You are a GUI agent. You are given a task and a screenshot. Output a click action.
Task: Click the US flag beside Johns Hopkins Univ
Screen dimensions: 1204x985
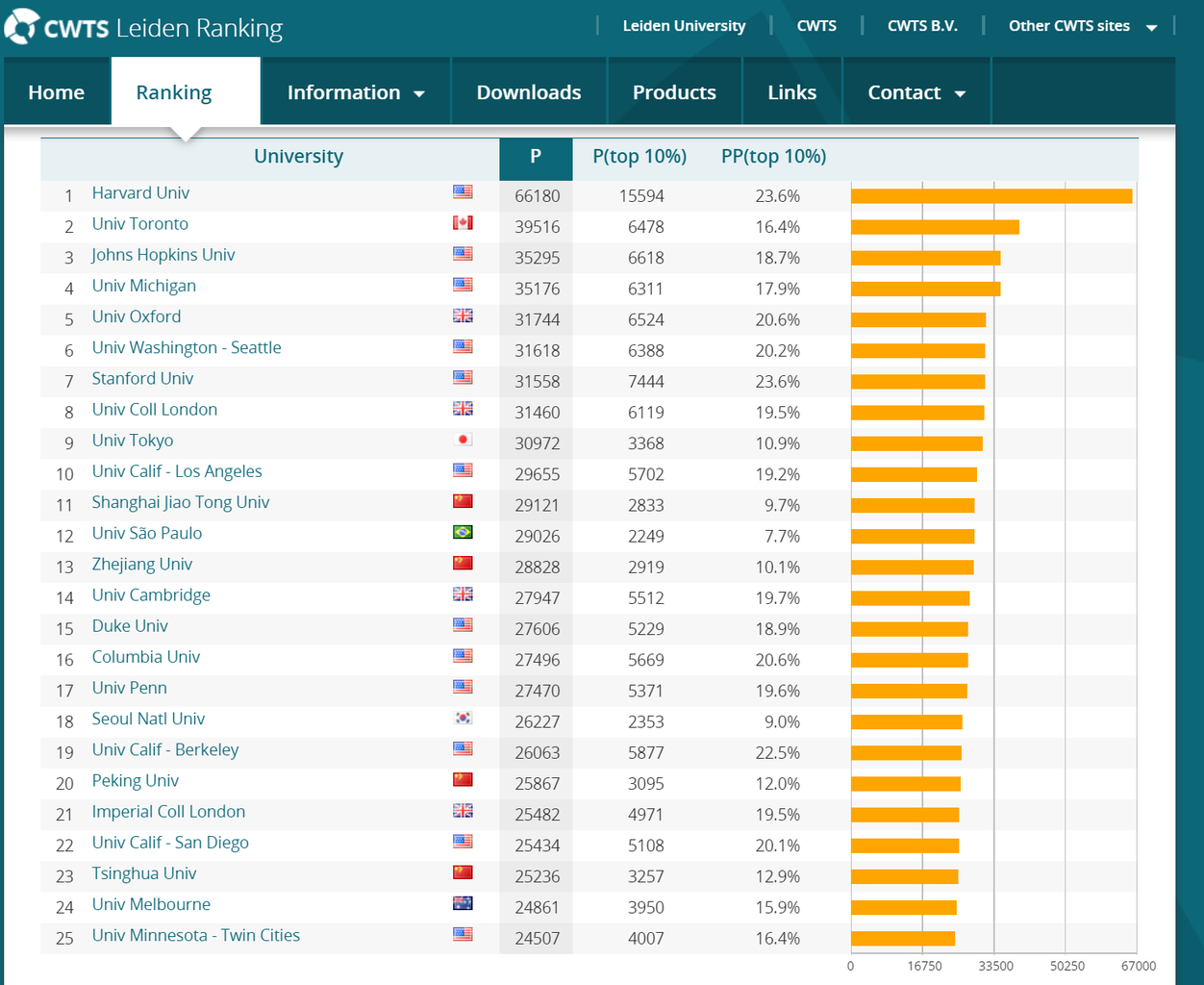[463, 254]
